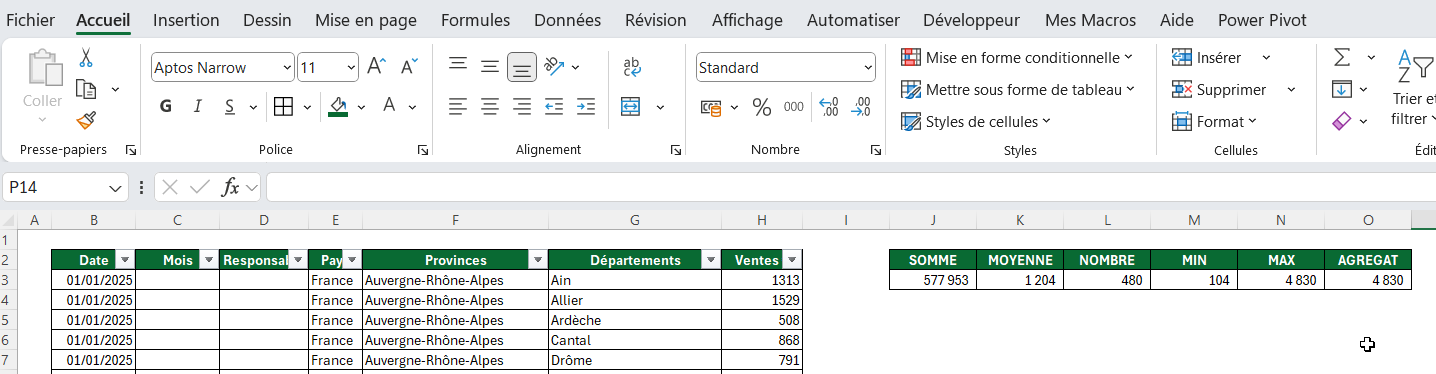Click the text orientation icon

click(x=554, y=67)
